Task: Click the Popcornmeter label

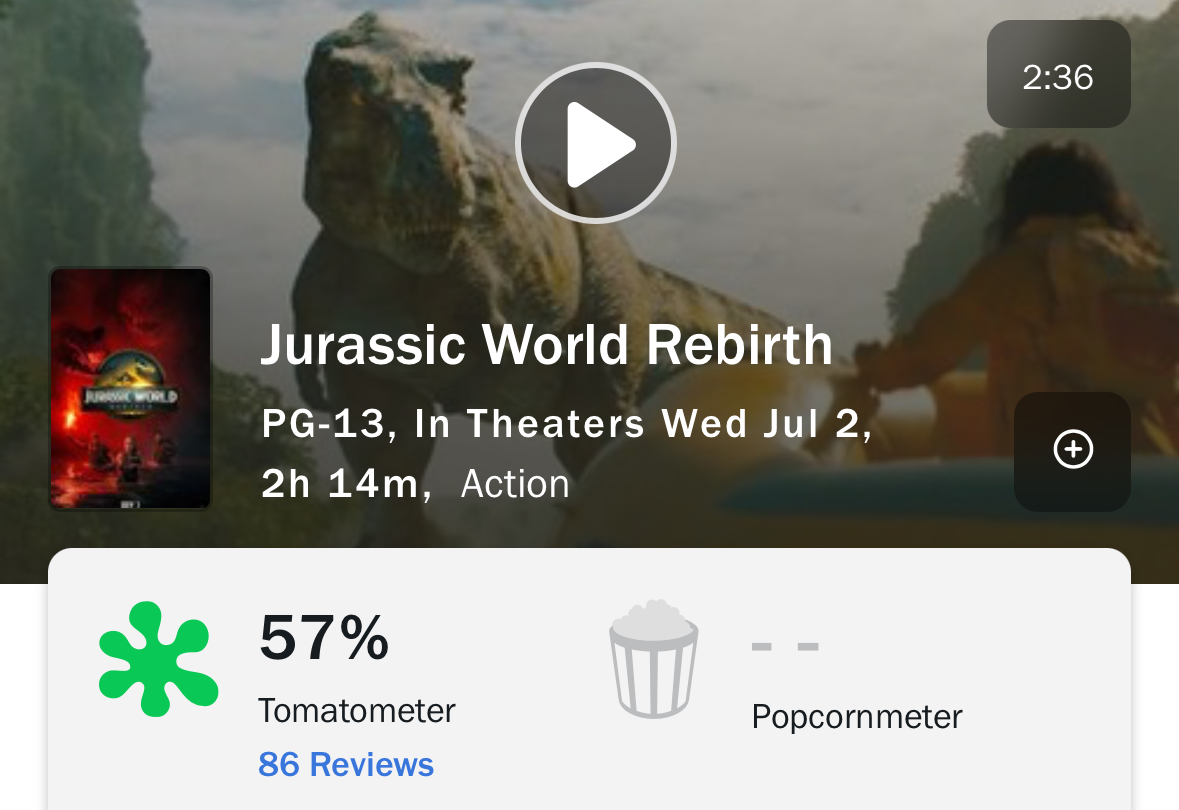Action: click(x=857, y=717)
